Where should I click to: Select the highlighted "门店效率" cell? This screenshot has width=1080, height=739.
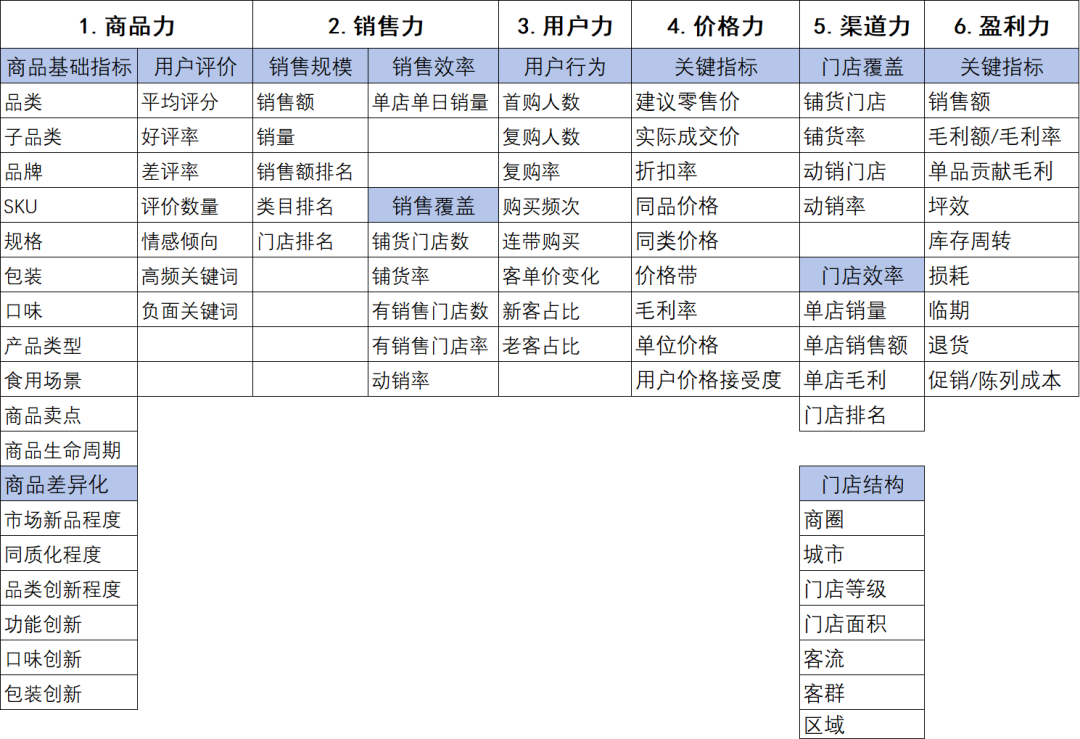pos(862,275)
